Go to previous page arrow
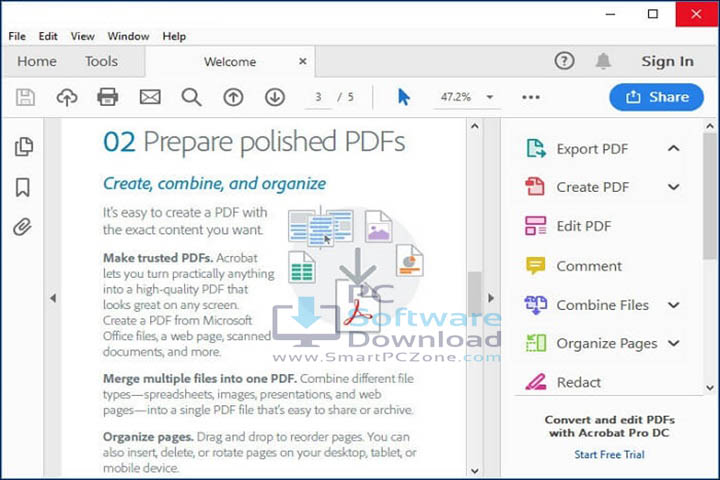The width and height of the screenshot is (720, 480). (233, 97)
